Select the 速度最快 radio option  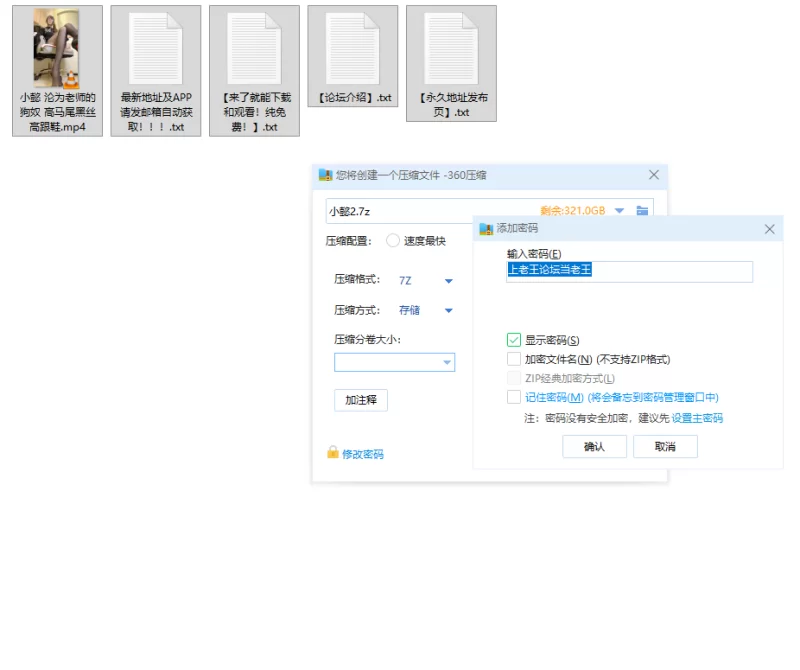(392, 240)
